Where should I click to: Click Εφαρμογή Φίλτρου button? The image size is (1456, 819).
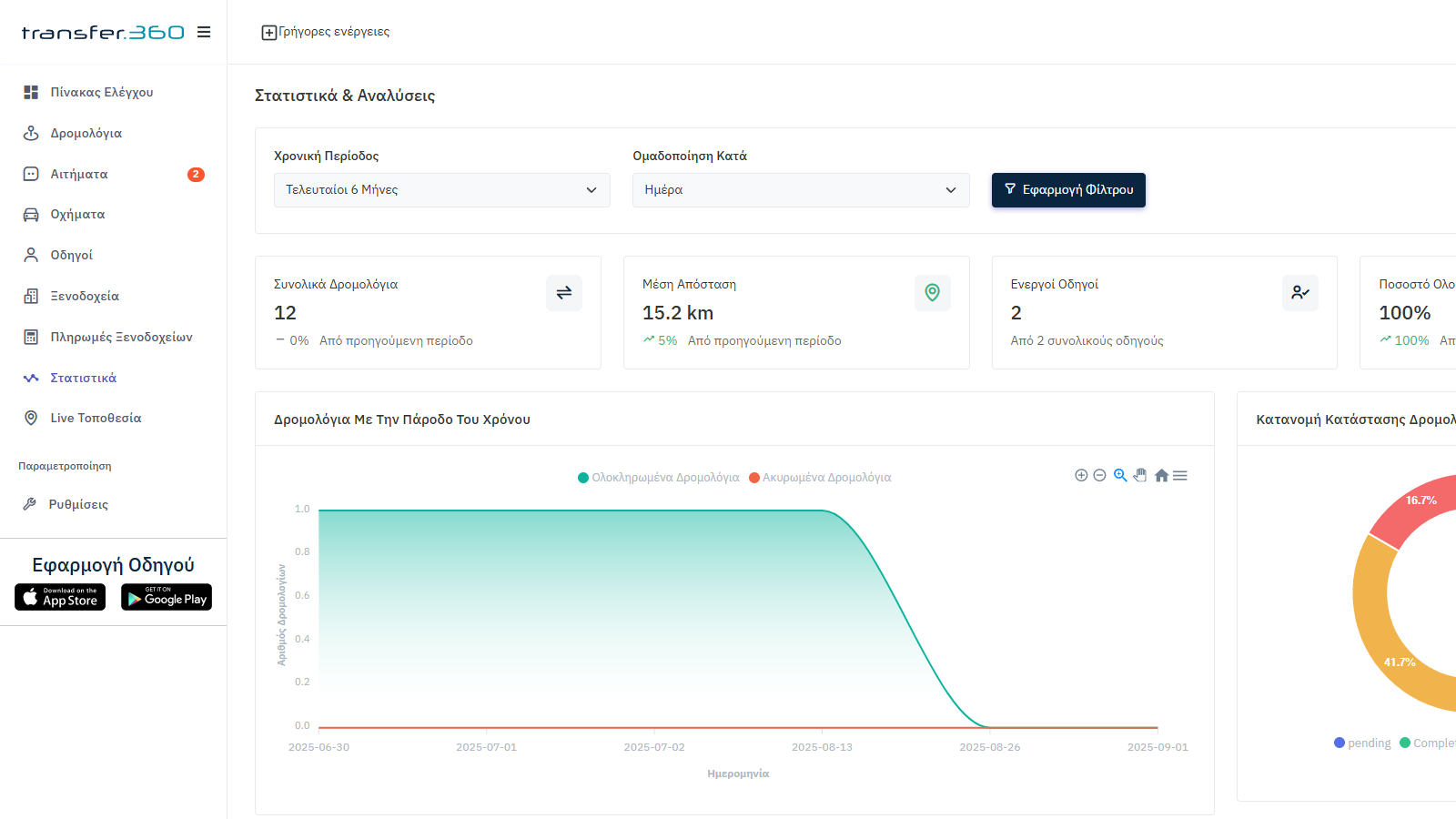point(1068,190)
